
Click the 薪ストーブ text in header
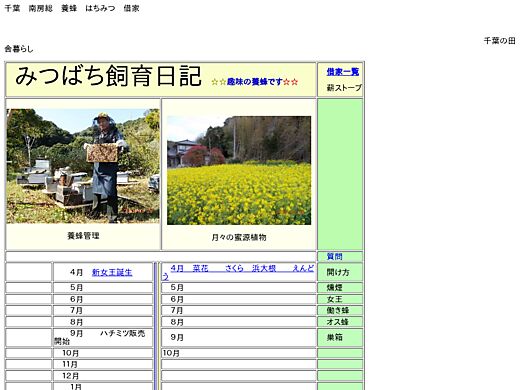coord(344,88)
